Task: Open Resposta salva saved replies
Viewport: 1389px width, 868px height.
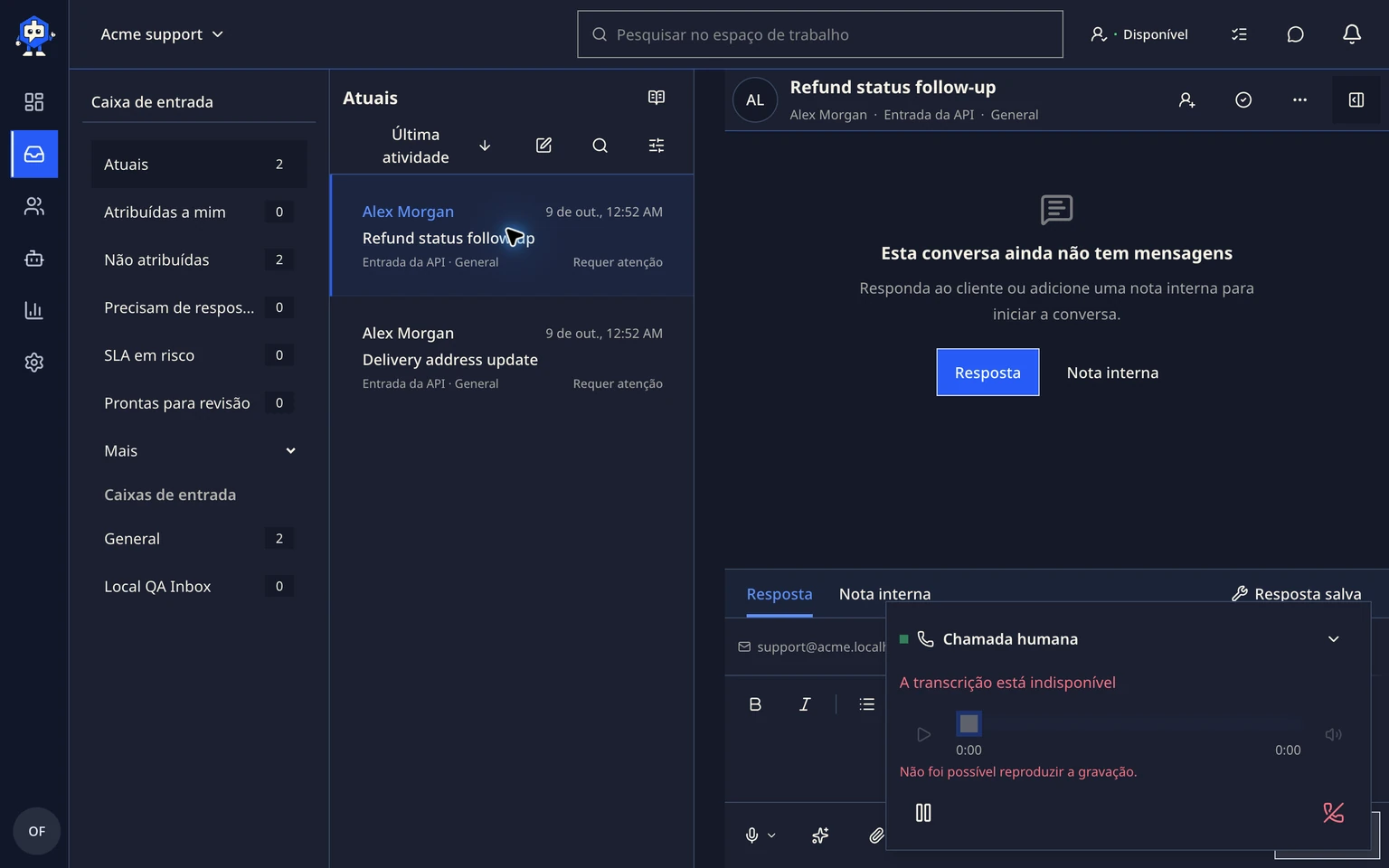Action: click(x=1297, y=594)
